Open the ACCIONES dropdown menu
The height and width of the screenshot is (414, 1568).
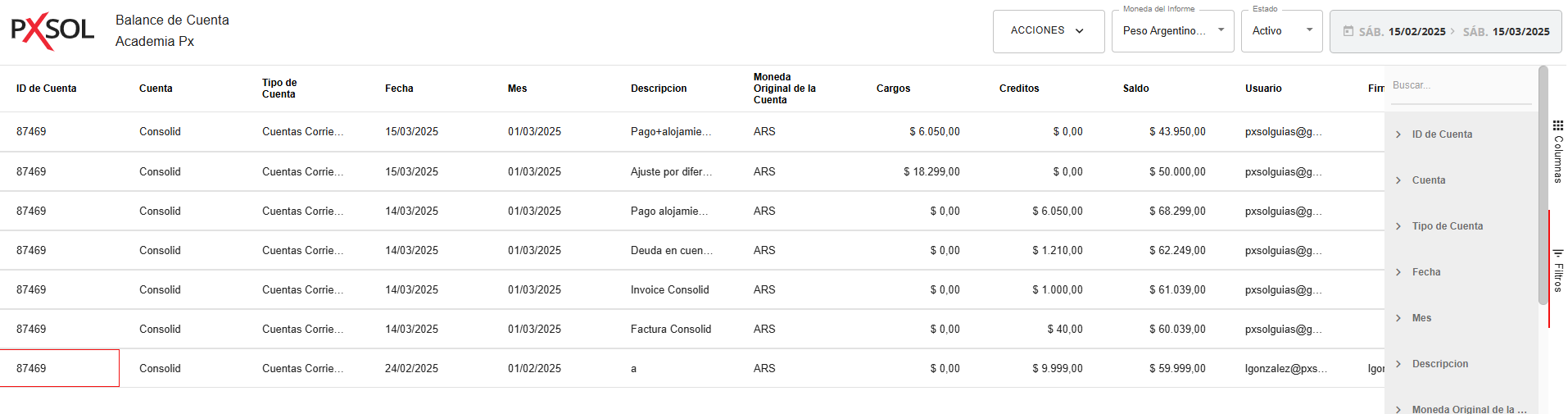1048,31
